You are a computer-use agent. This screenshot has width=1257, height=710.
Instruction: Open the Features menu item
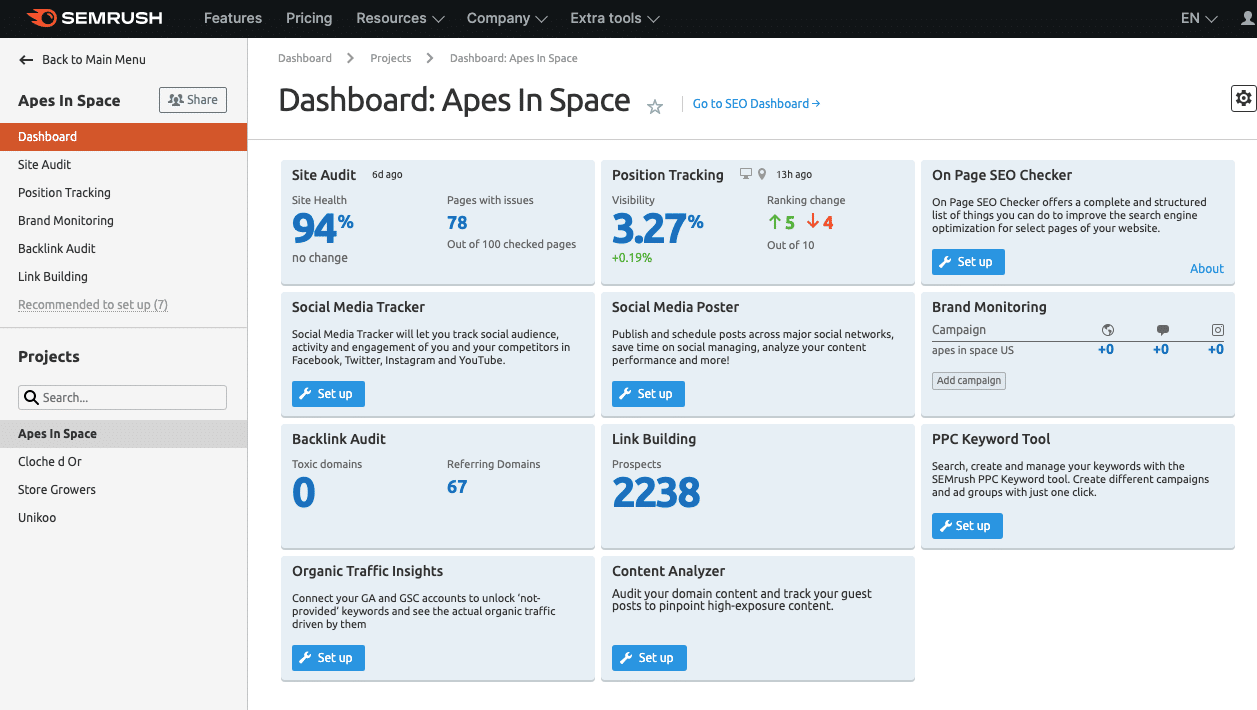[233, 18]
